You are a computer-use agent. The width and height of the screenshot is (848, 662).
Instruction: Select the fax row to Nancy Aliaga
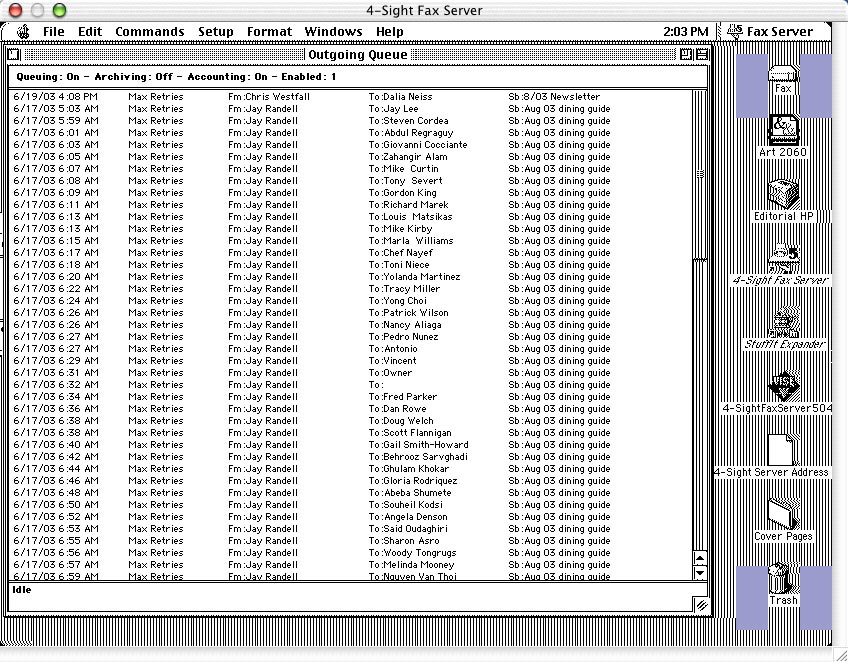[x=350, y=325]
